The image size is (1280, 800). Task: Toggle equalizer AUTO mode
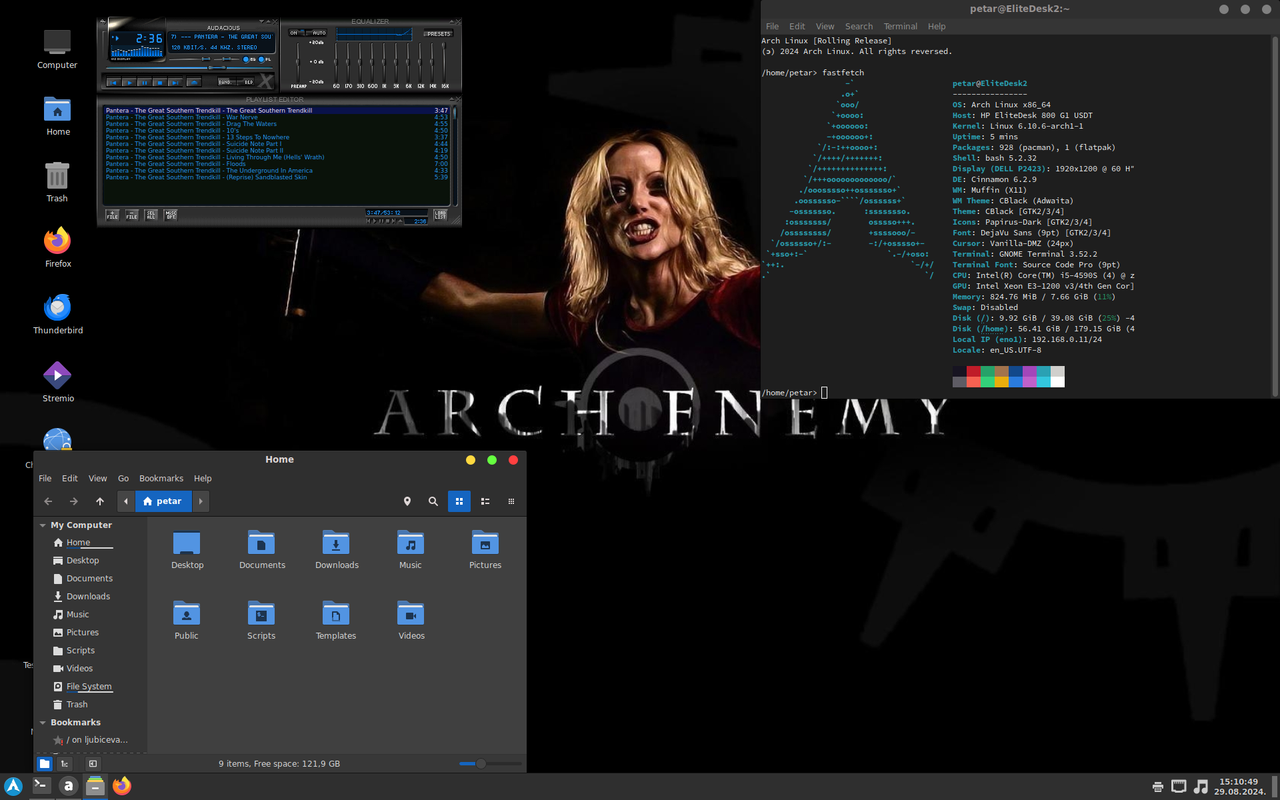click(x=318, y=33)
